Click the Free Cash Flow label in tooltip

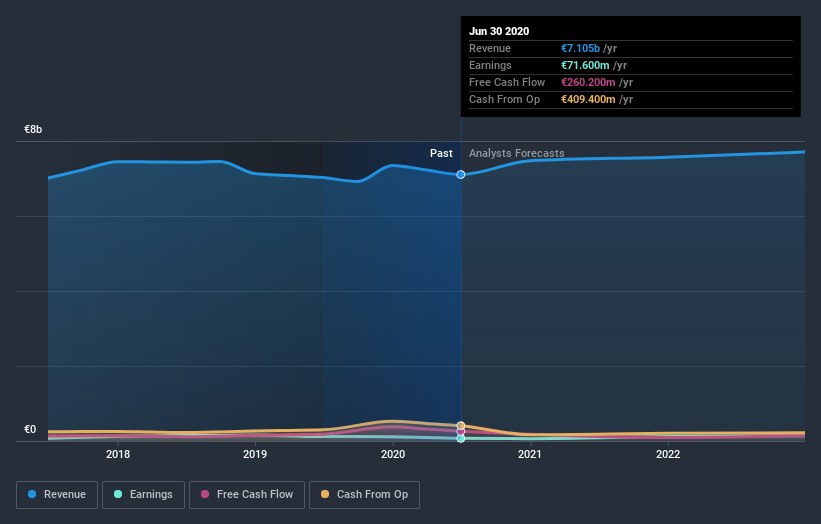click(507, 82)
